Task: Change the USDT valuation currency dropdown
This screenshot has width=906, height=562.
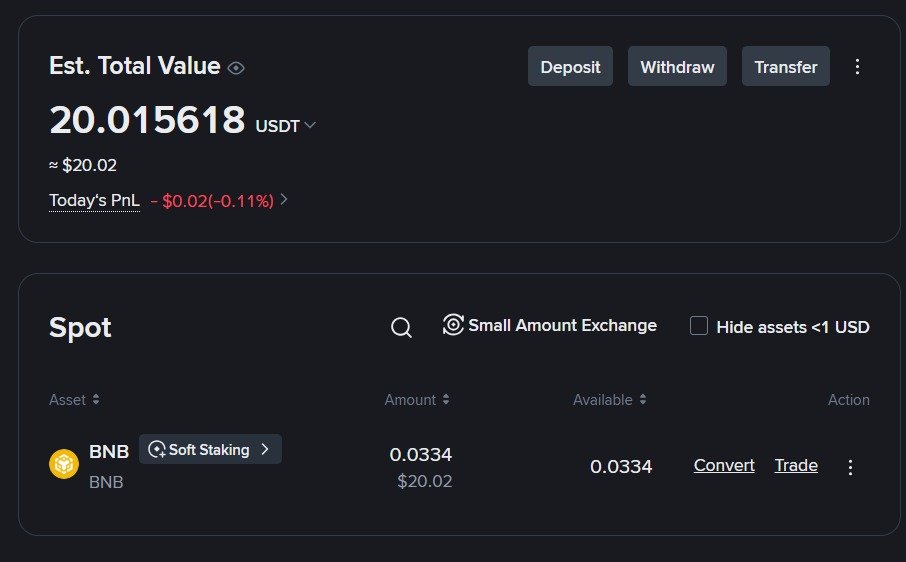Action: 285,126
